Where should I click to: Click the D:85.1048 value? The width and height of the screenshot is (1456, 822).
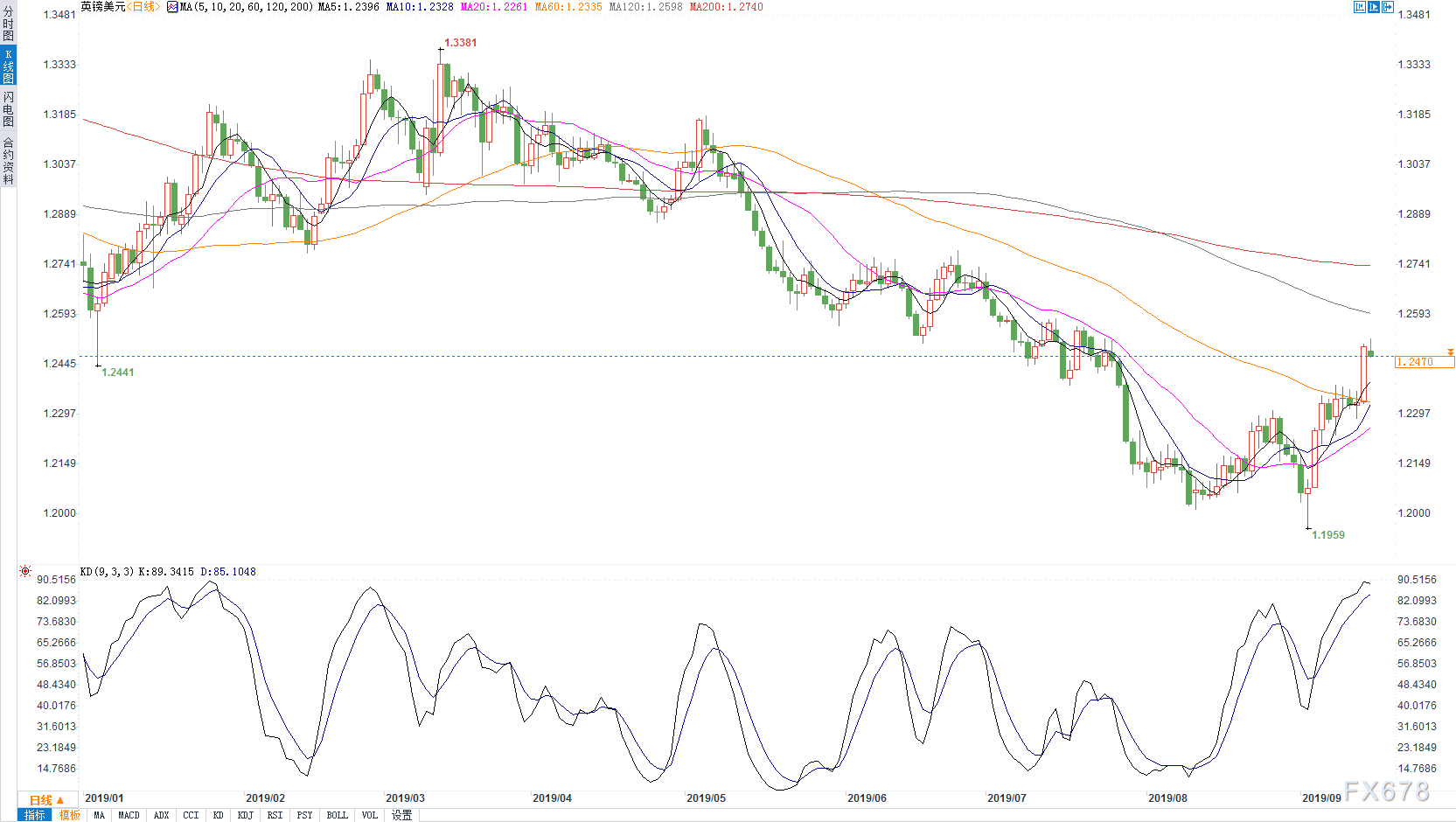coord(228,572)
